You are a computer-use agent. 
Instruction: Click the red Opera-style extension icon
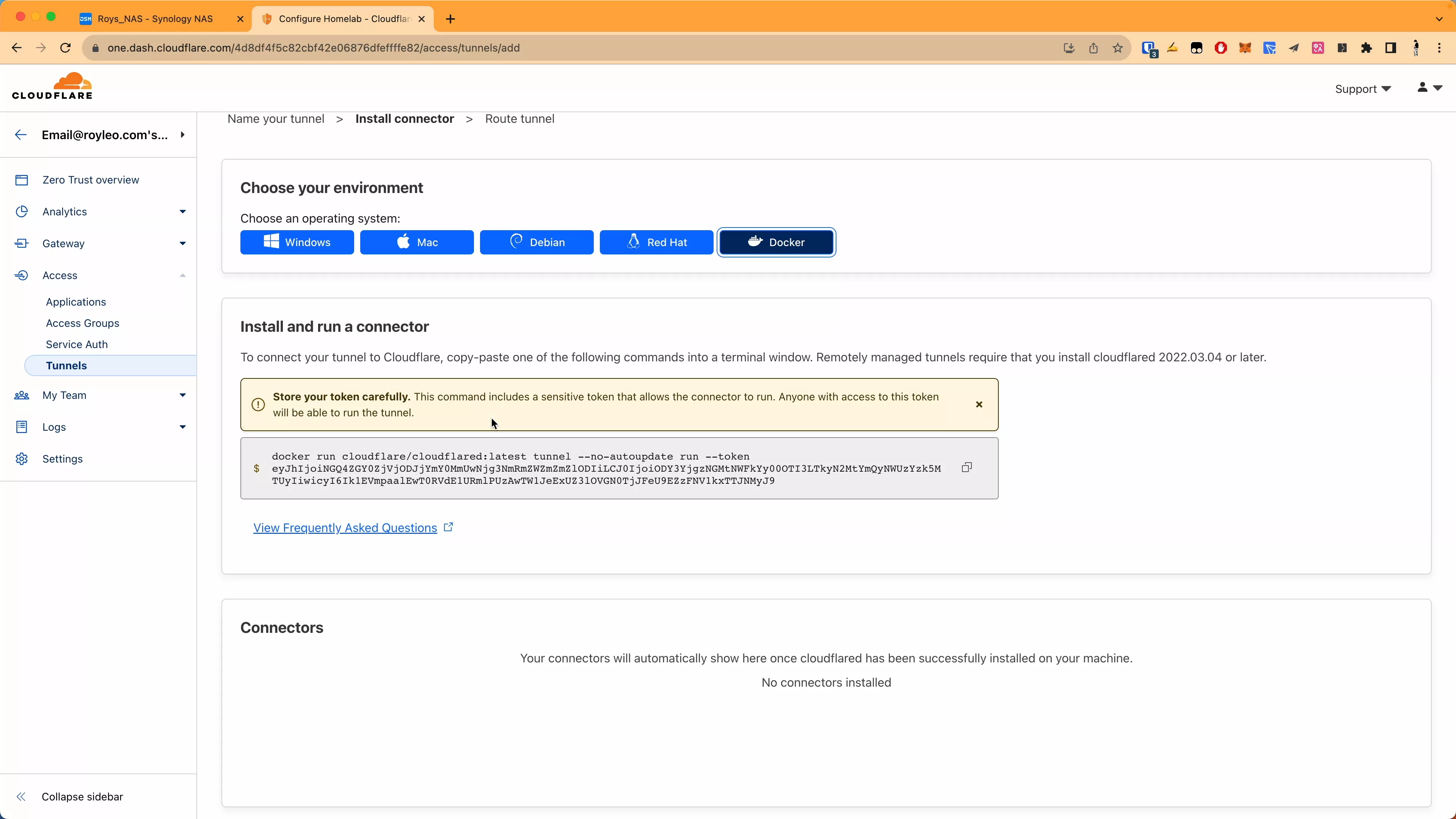[1220, 48]
